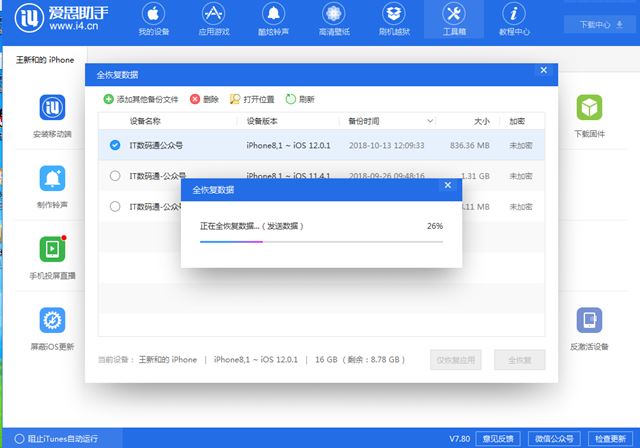This screenshot has width=640, height=448.
Task: Click the i4 爱思助手 logo
Action: 62,18
